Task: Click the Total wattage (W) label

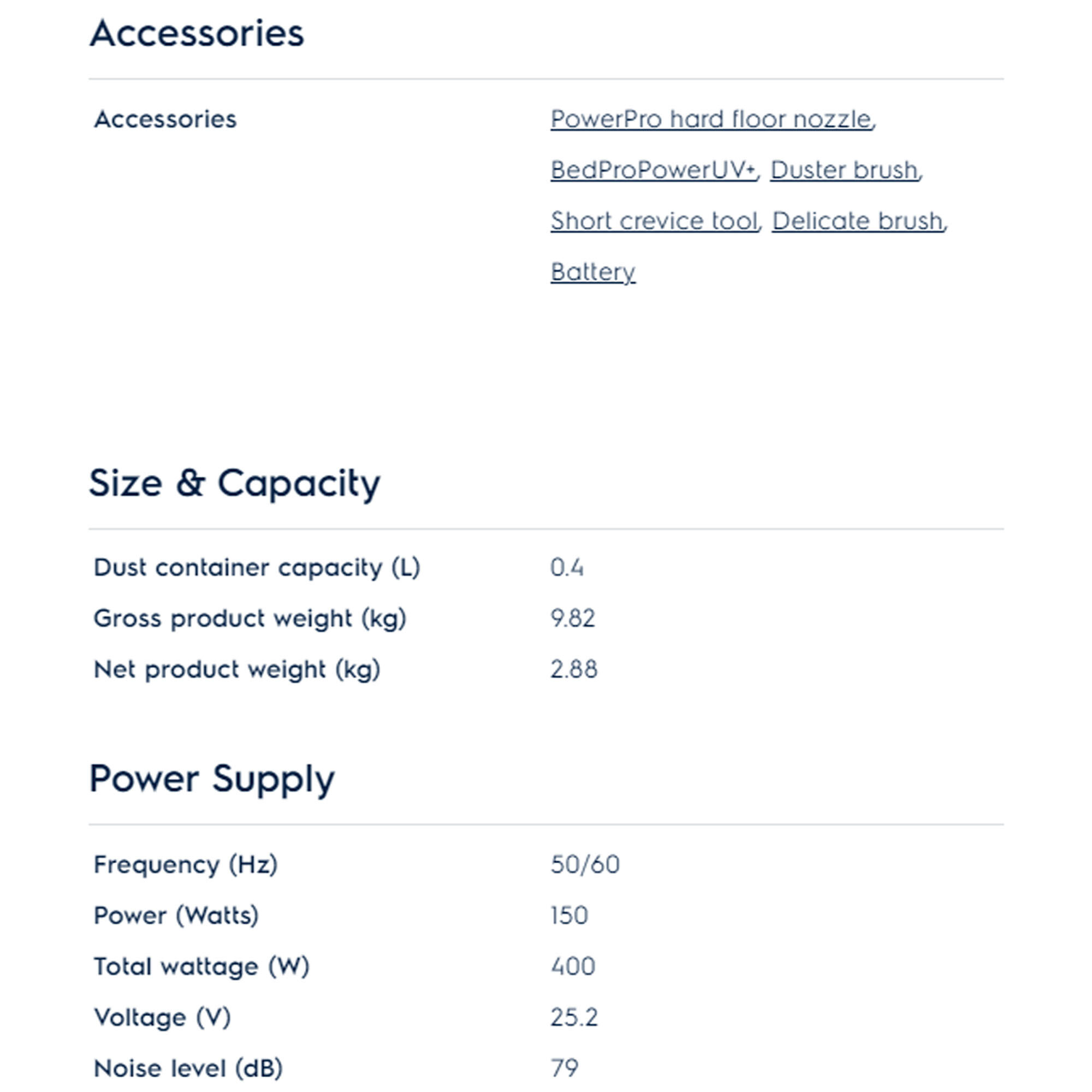Action: click(201, 966)
